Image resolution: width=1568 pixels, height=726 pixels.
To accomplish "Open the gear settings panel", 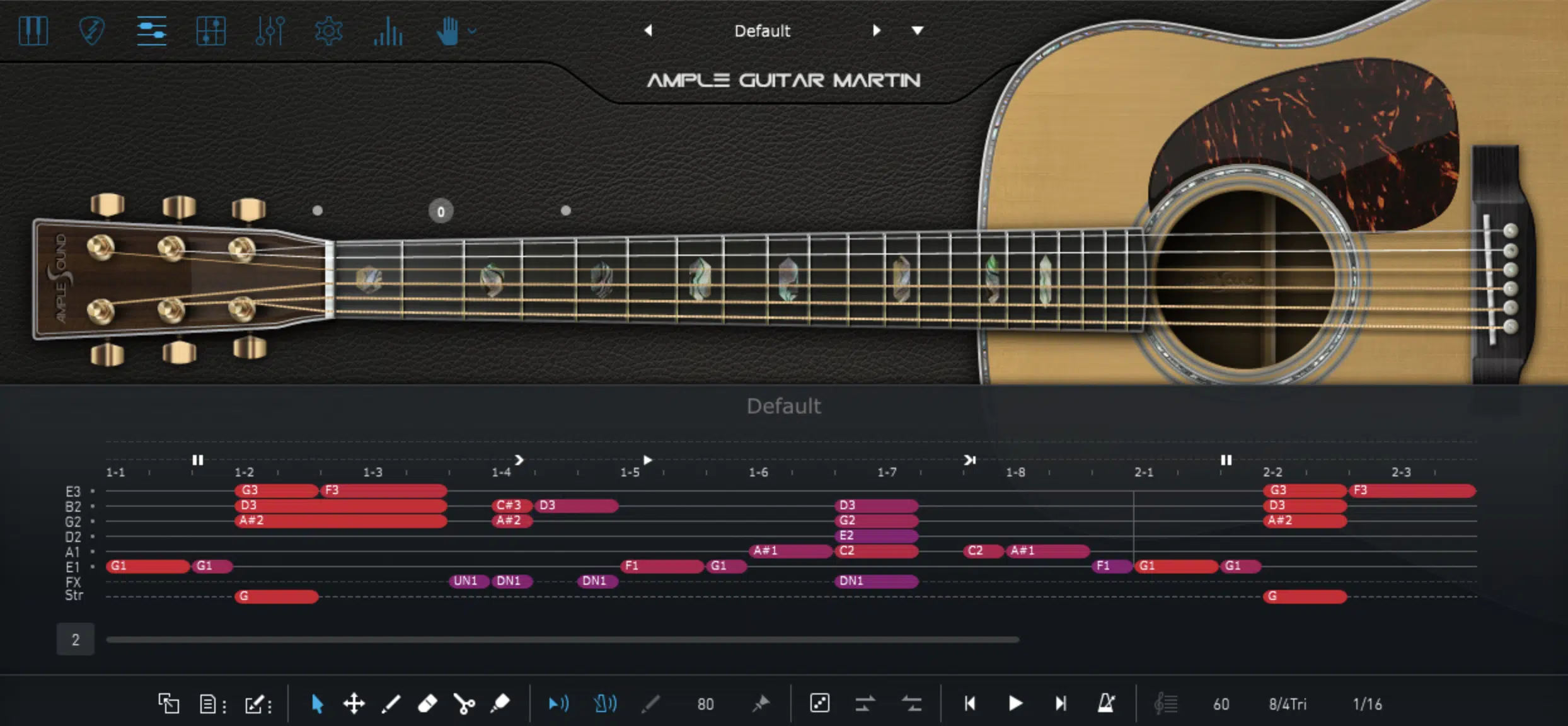I will [328, 30].
